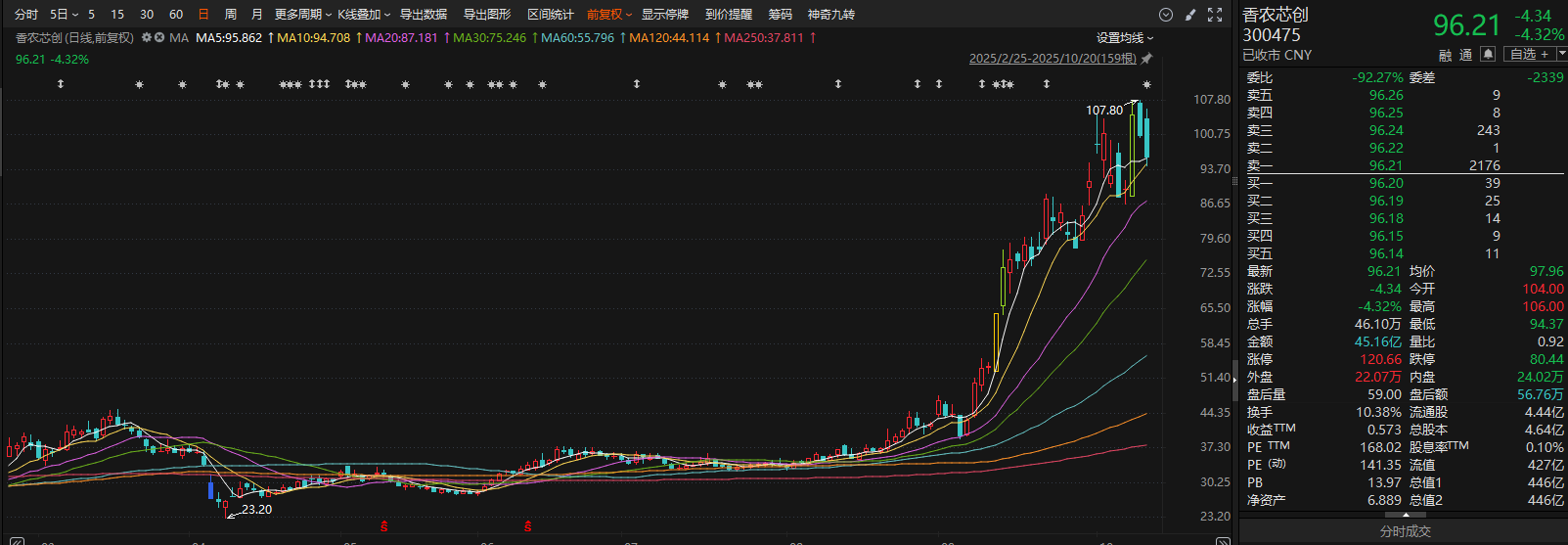Add stock via 自选 + button
Image resolution: width=1568 pixels, height=545 pixels.
coord(1532,55)
